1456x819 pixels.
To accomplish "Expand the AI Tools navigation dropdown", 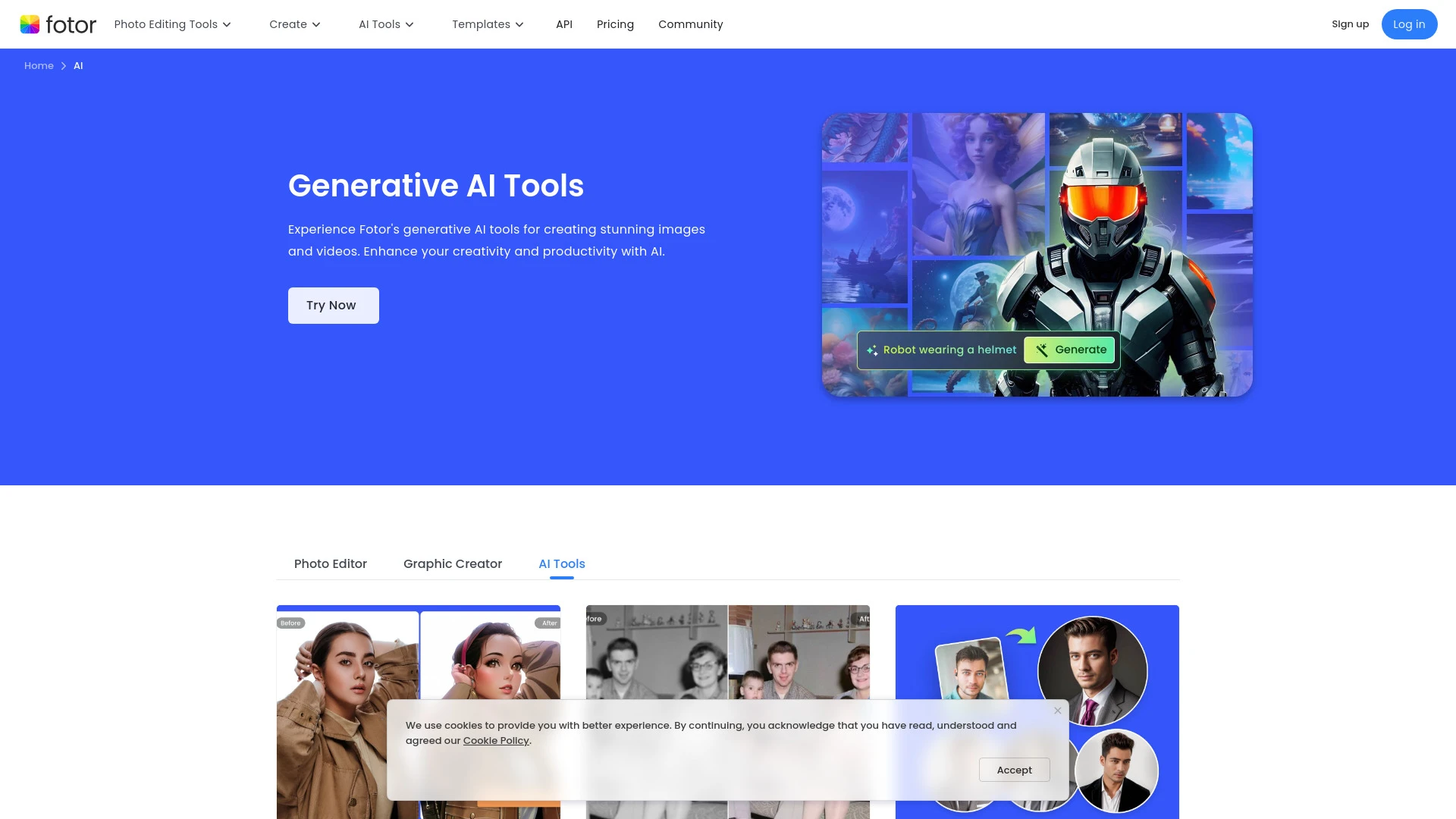I will click(x=387, y=24).
